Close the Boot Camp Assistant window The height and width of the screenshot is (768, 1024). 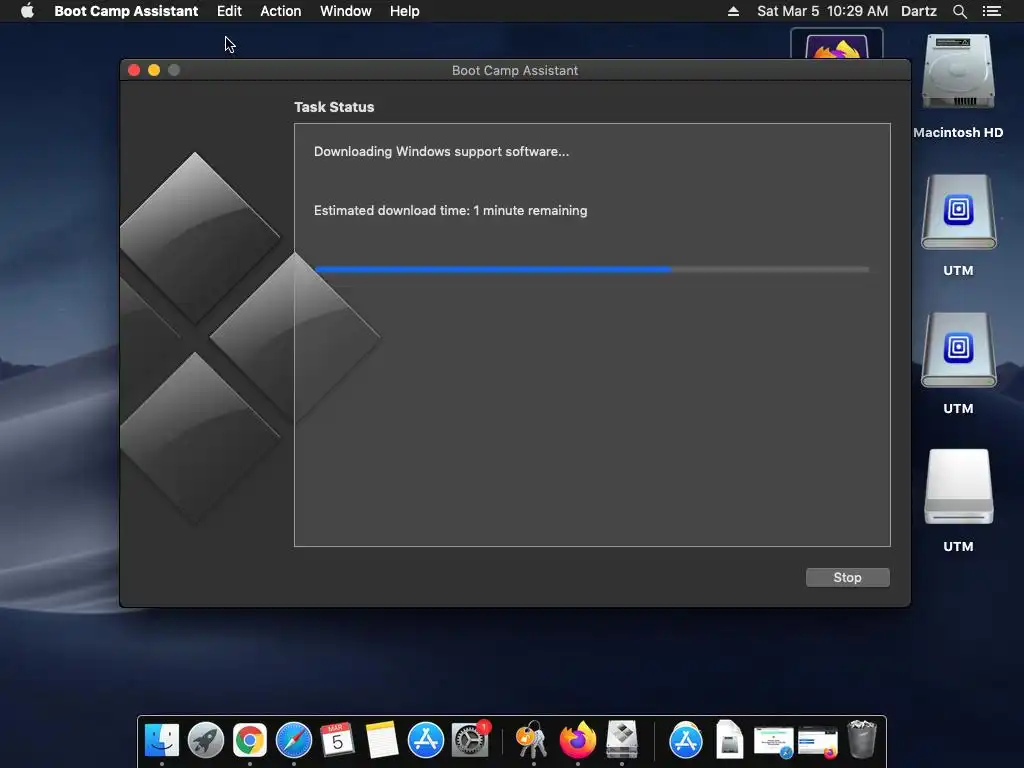134,70
